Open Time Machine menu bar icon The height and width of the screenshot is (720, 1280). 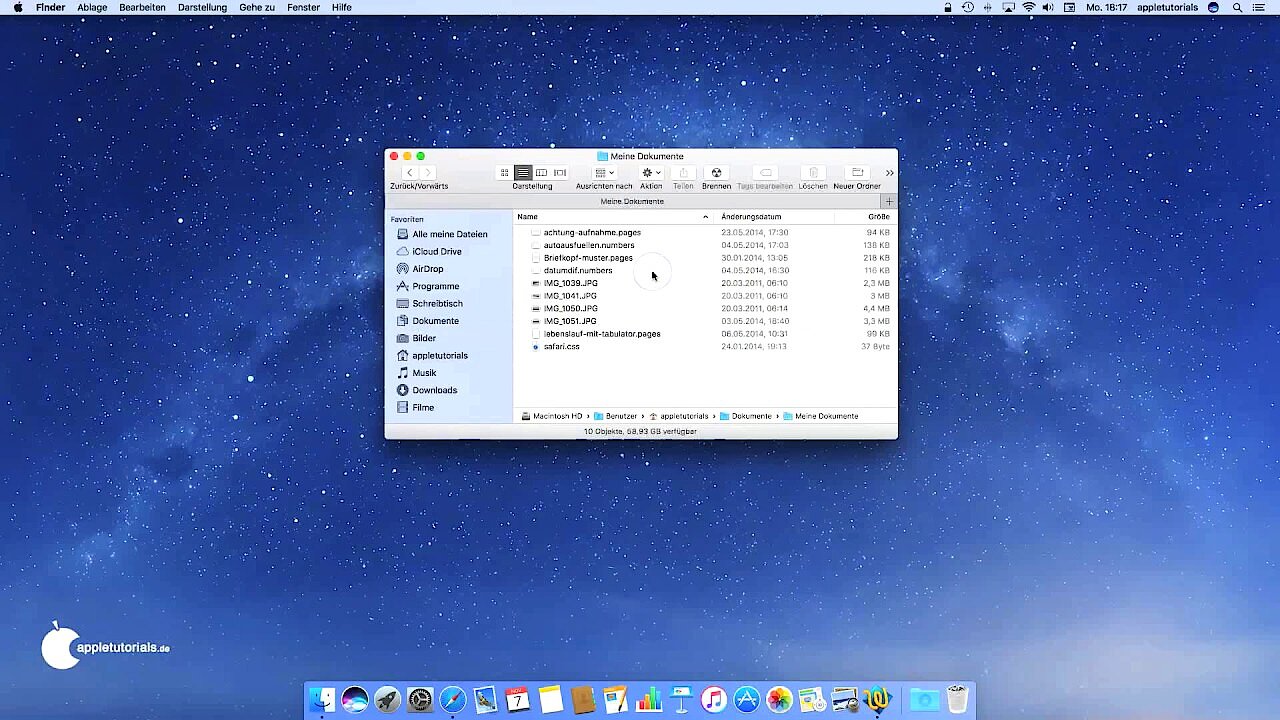pos(968,7)
